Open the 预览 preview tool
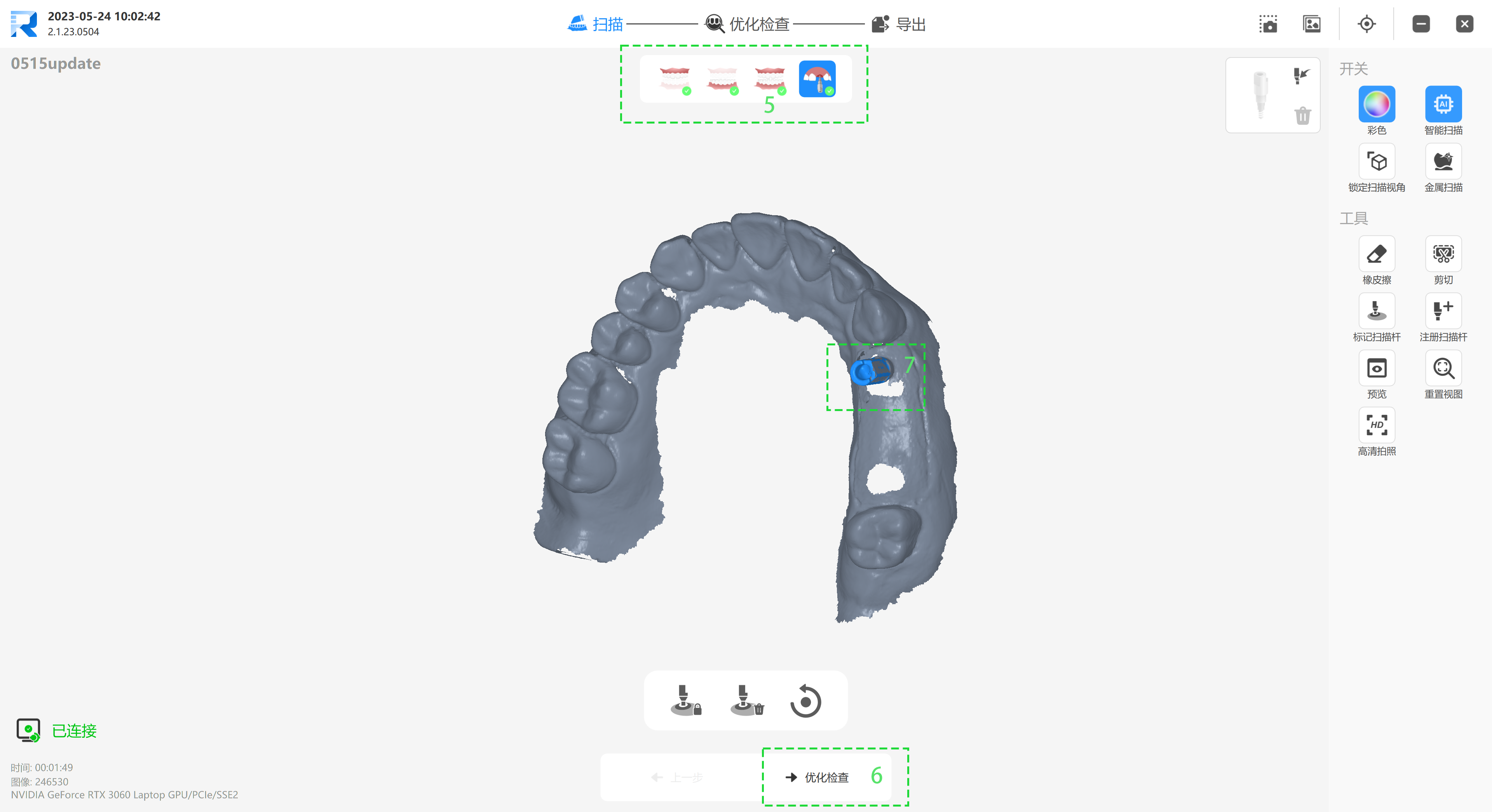 (1376, 368)
